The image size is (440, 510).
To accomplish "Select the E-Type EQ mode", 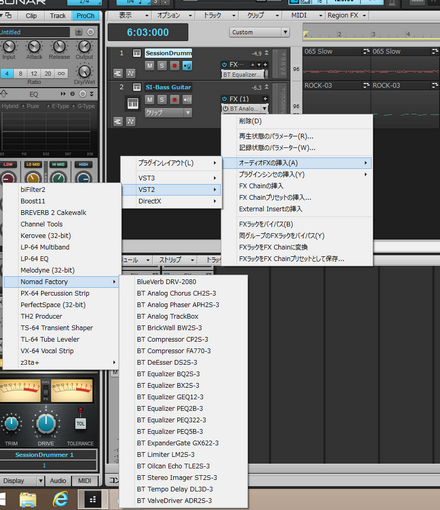I will click(58, 106).
